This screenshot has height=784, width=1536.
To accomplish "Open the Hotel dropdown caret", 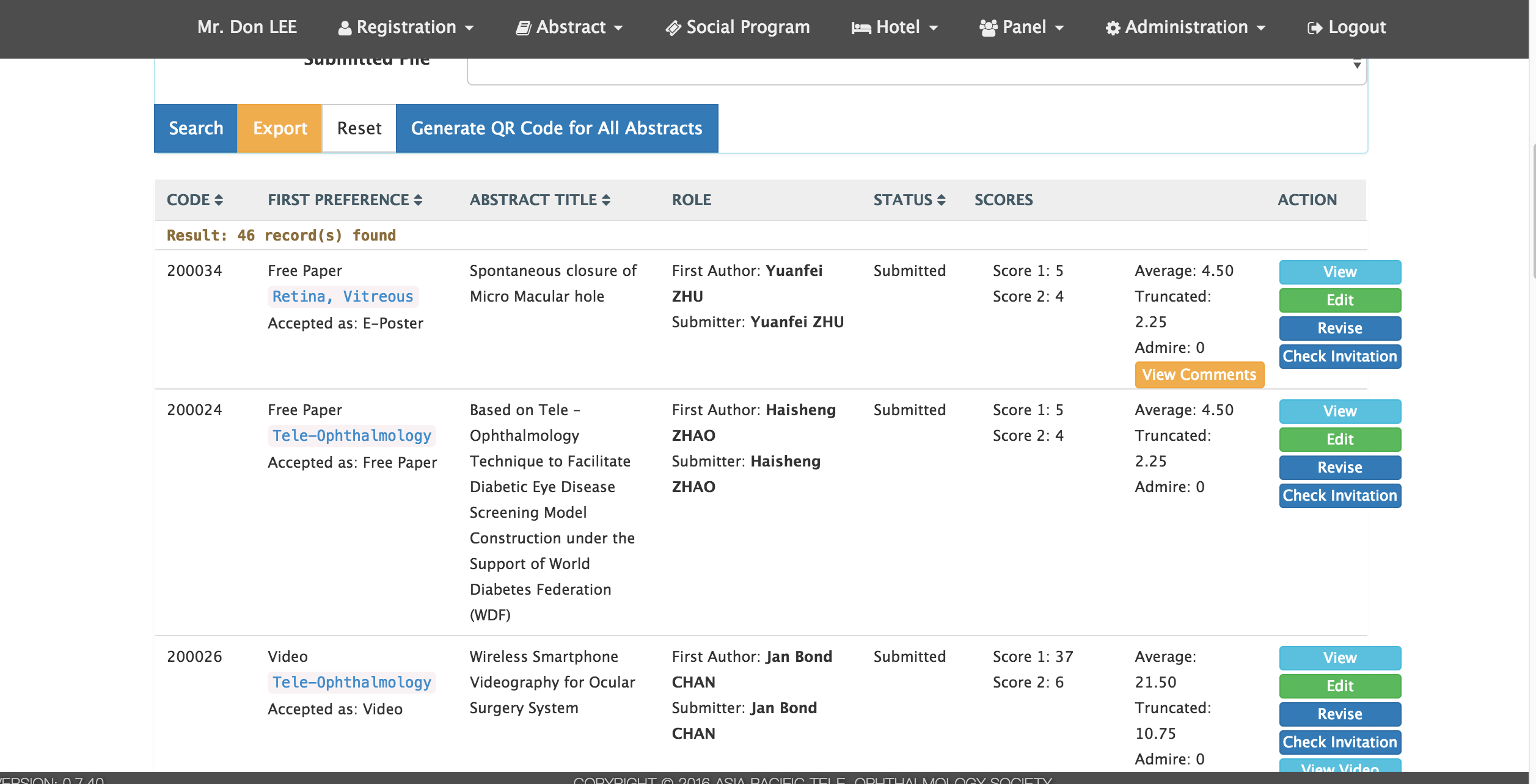I will 934,28.
